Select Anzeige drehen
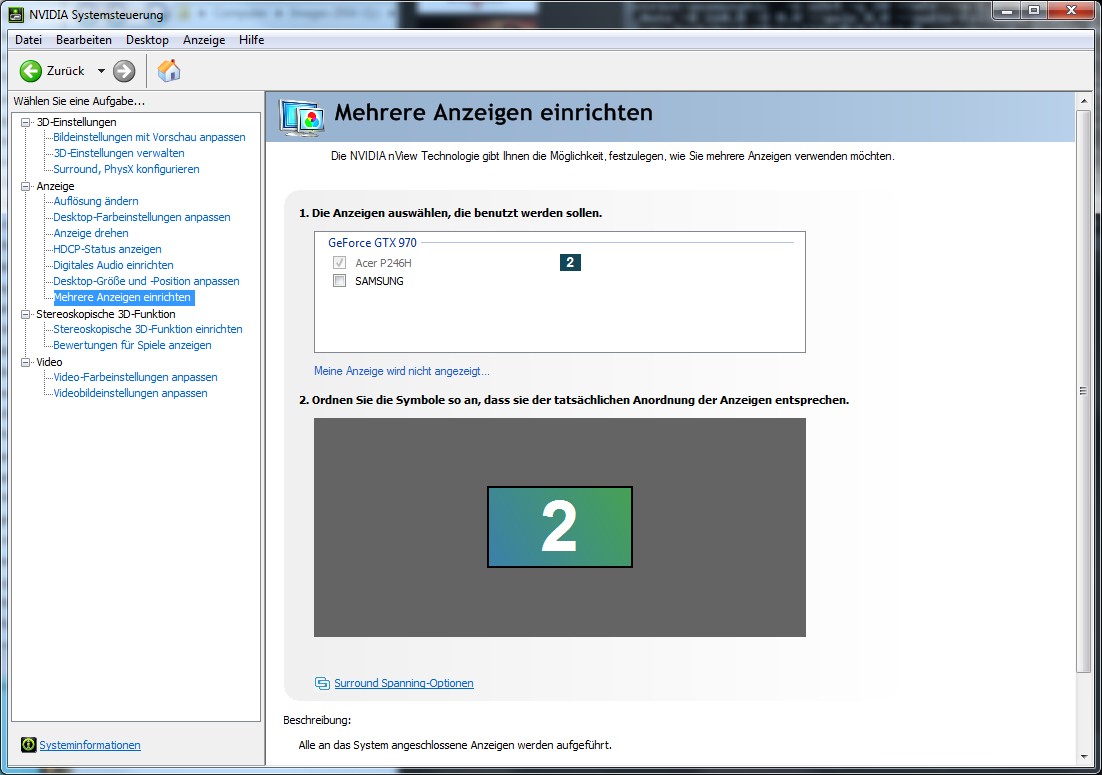Viewport: 1102px width, 775px height. pos(91,233)
